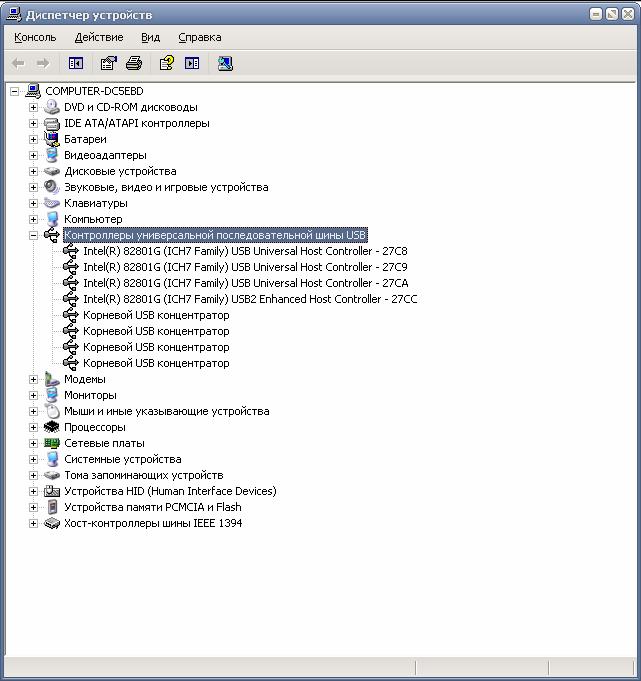Maximize the Диспетчер устройств window
The width and height of the screenshot is (641, 681).
(x=612, y=14)
